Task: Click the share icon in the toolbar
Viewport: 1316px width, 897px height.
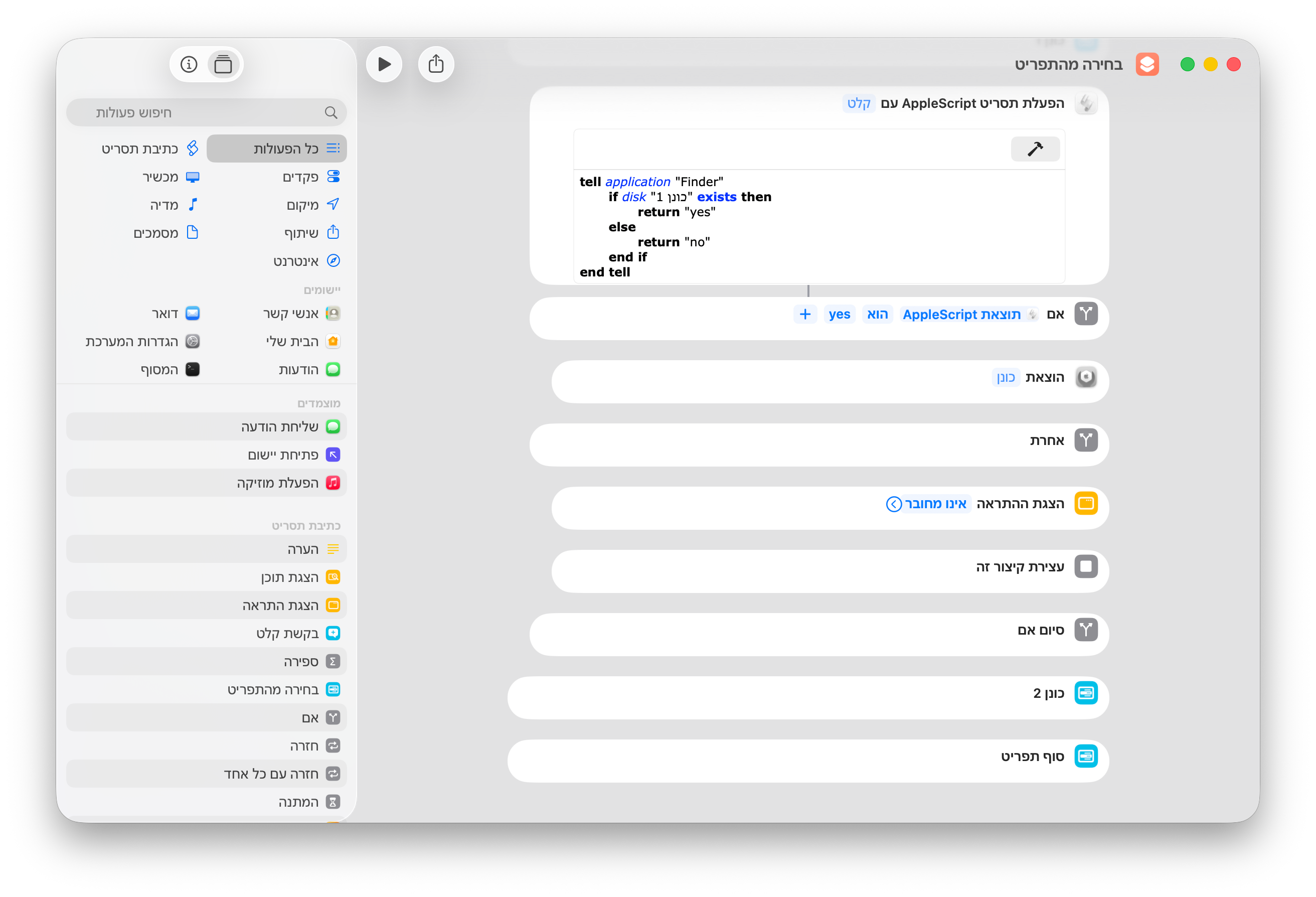Action: point(435,64)
